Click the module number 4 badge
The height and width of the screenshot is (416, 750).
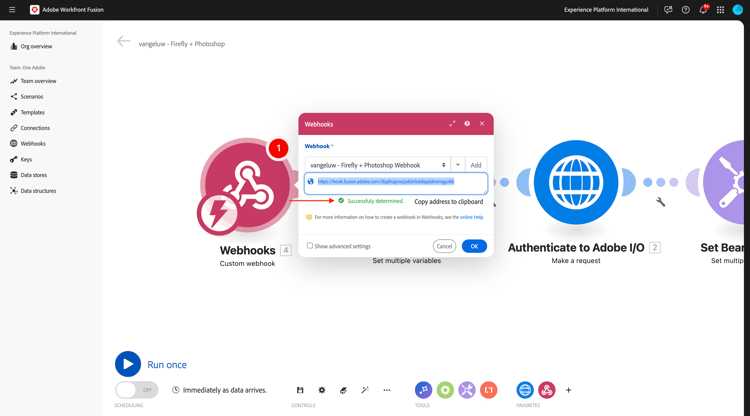click(x=286, y=250)
